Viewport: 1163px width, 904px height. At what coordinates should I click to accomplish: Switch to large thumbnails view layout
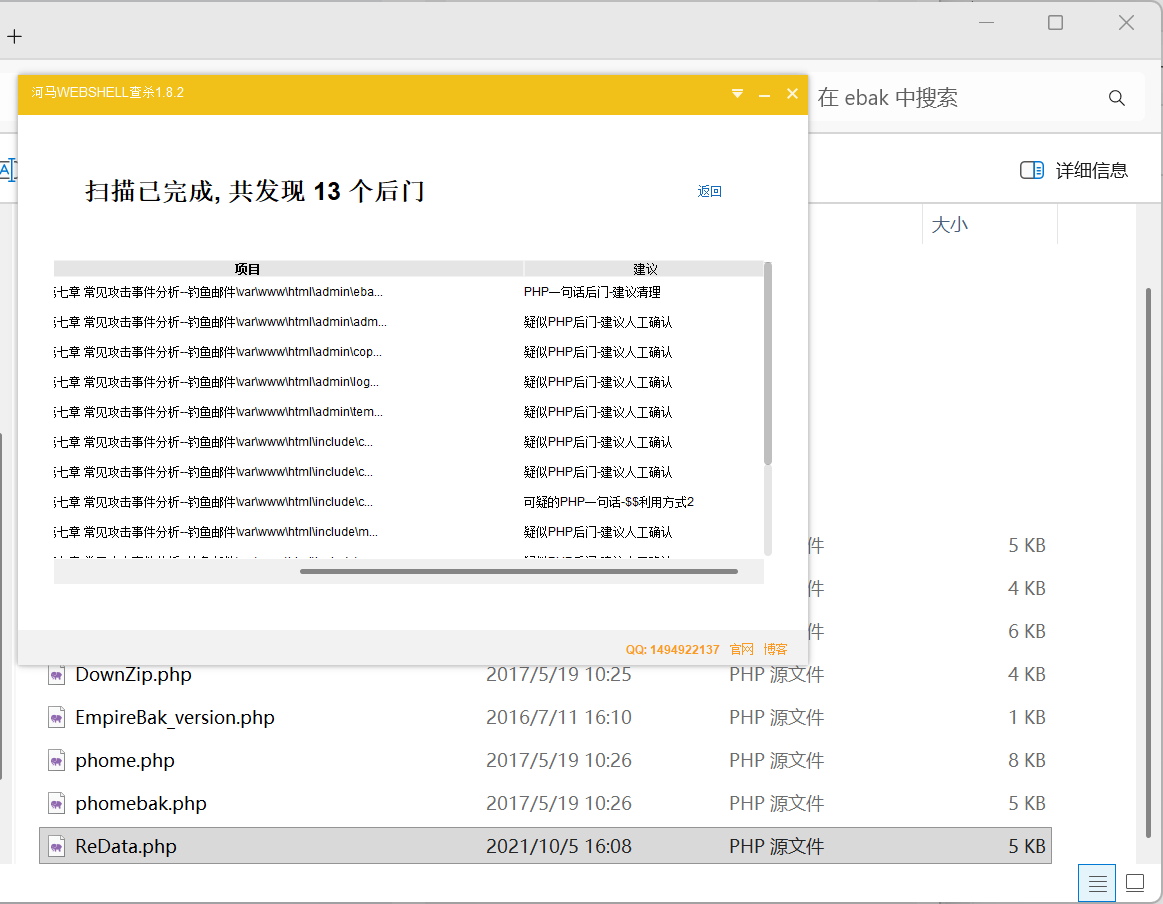(x=1135, y=883)
